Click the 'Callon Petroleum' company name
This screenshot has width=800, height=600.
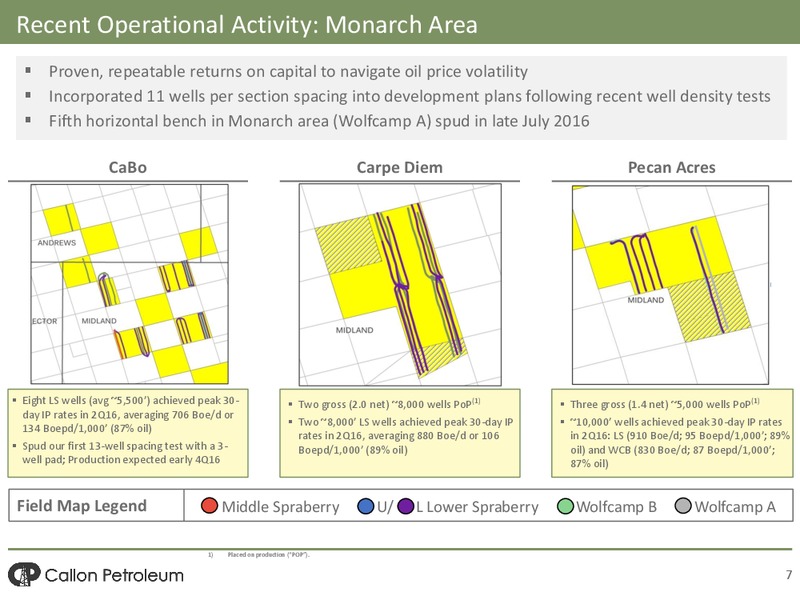(x=114, y=576)
